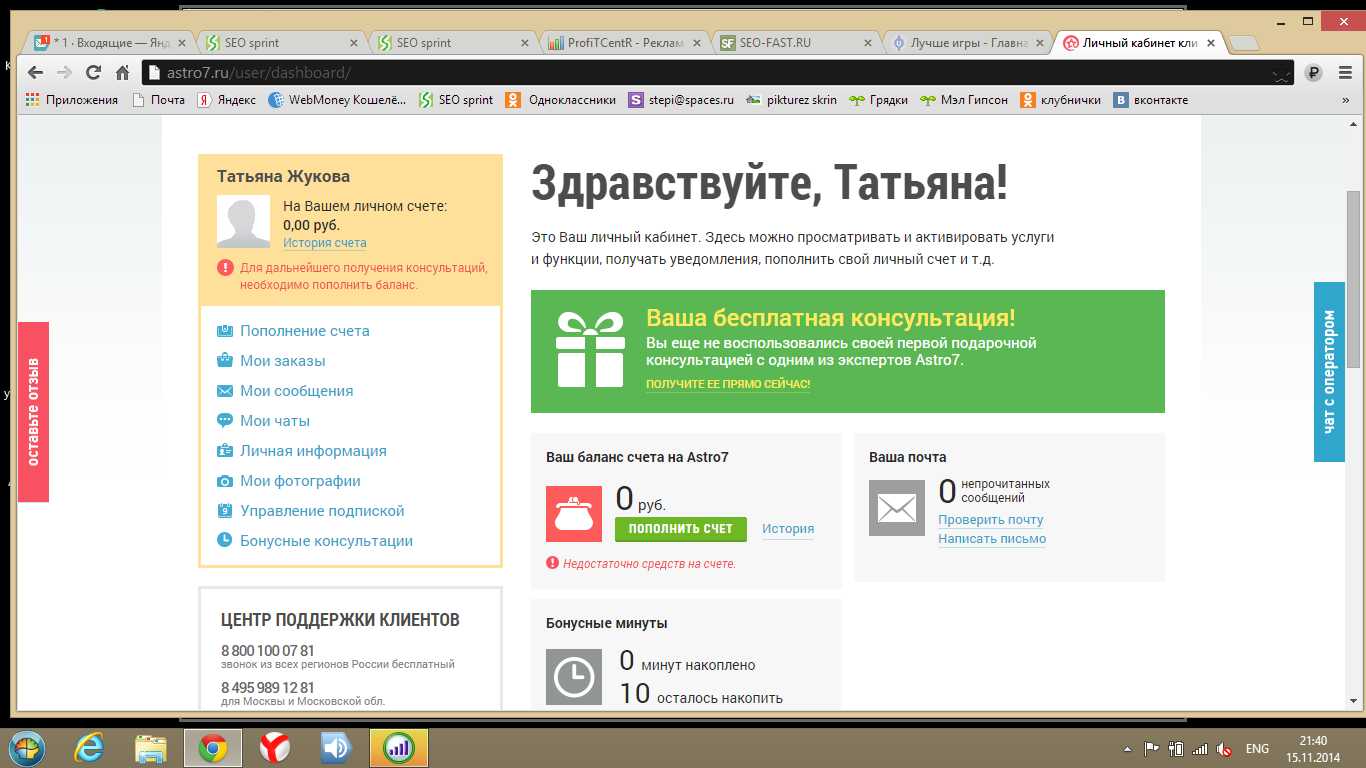Screen dimensions: 1366x768
Task: Open File Explorer from the taskbar
Action: click(151, 748)
